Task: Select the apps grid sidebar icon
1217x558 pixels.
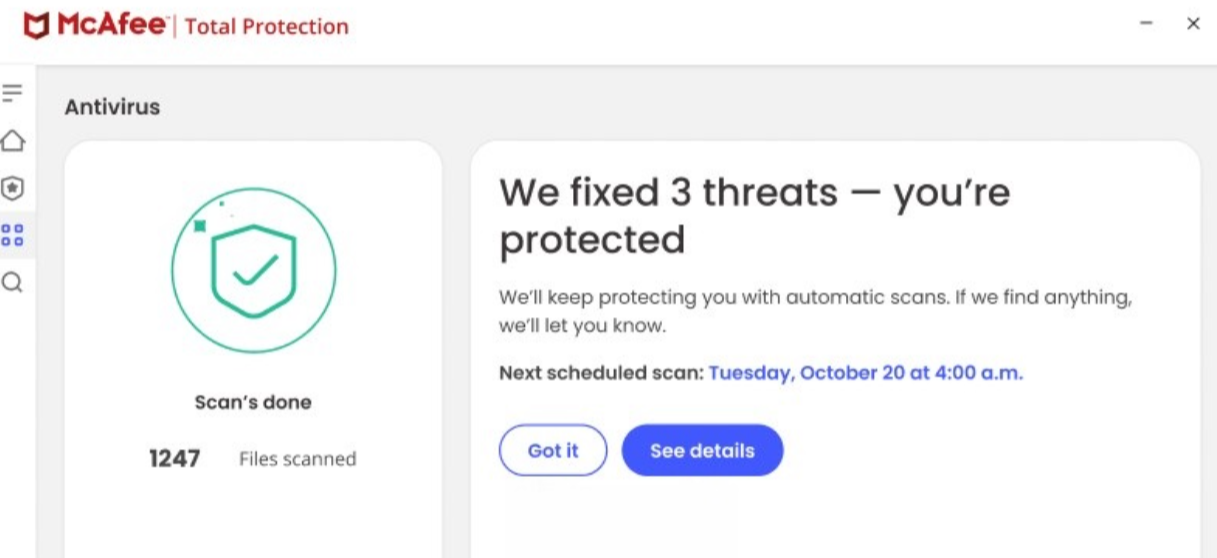Action: point(12,236)
